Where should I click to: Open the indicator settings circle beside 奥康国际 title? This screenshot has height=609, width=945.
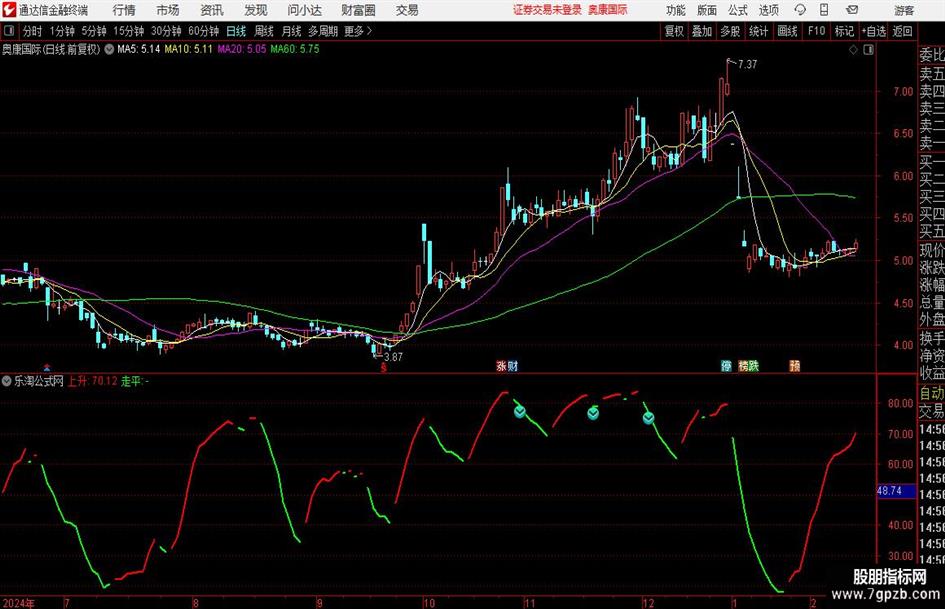point(109,49)
